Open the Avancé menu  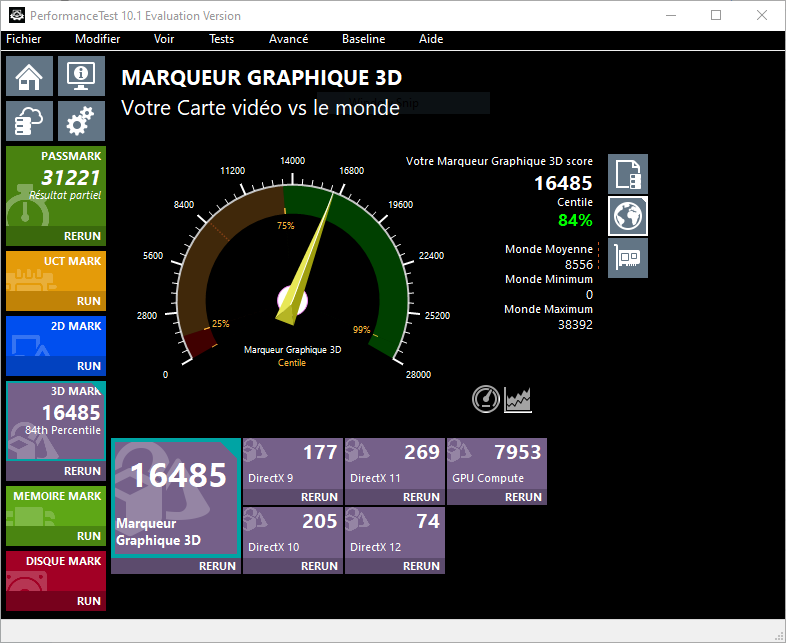point(288,39)
